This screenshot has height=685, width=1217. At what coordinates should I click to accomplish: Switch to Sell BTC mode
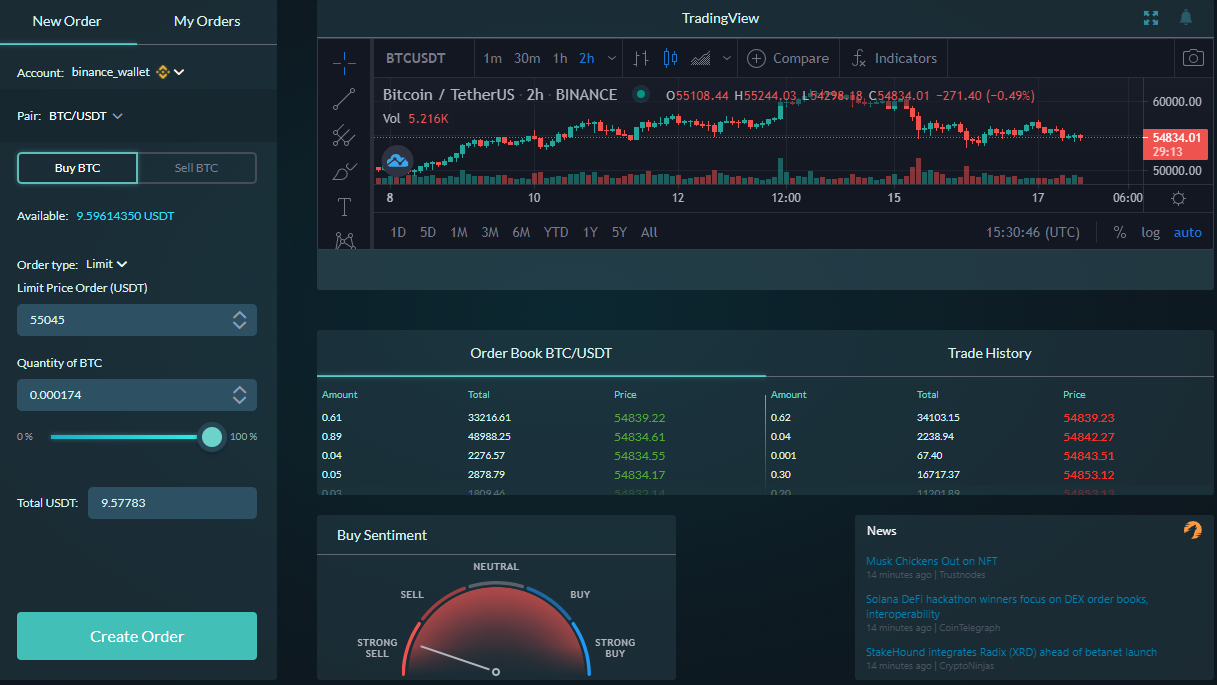(196, 168)
